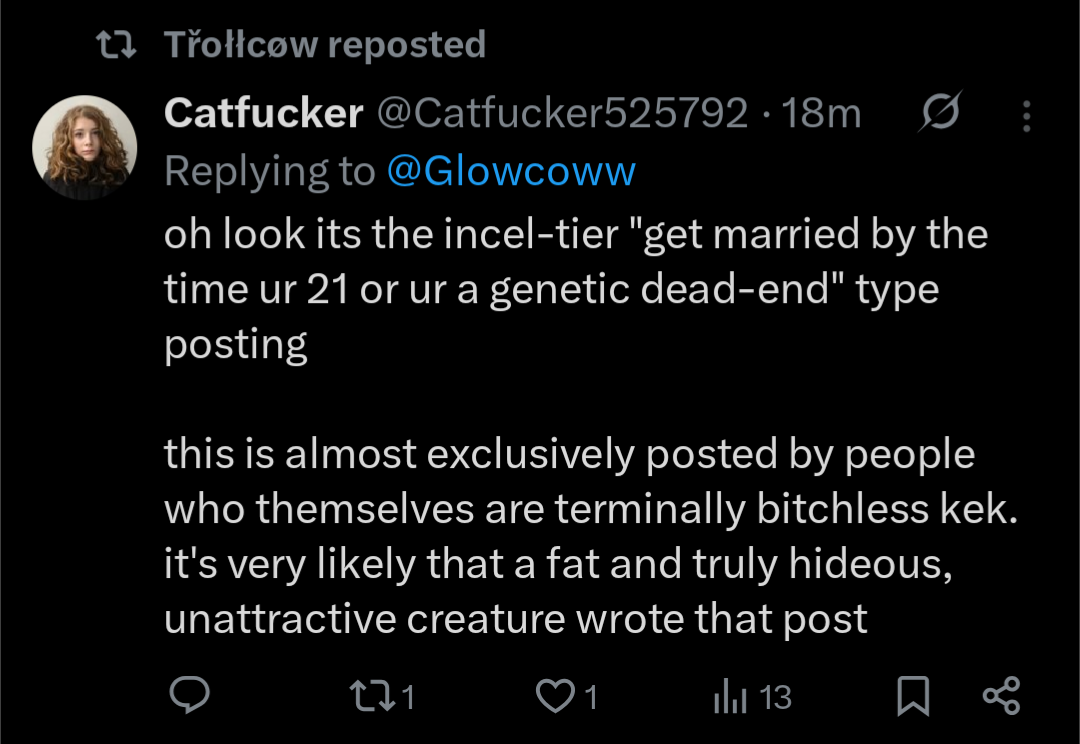Click the @Catfucker525792 handle
Image resolution: width=1080 pixels, height=744 pixels.
click(x=562, y=114)
